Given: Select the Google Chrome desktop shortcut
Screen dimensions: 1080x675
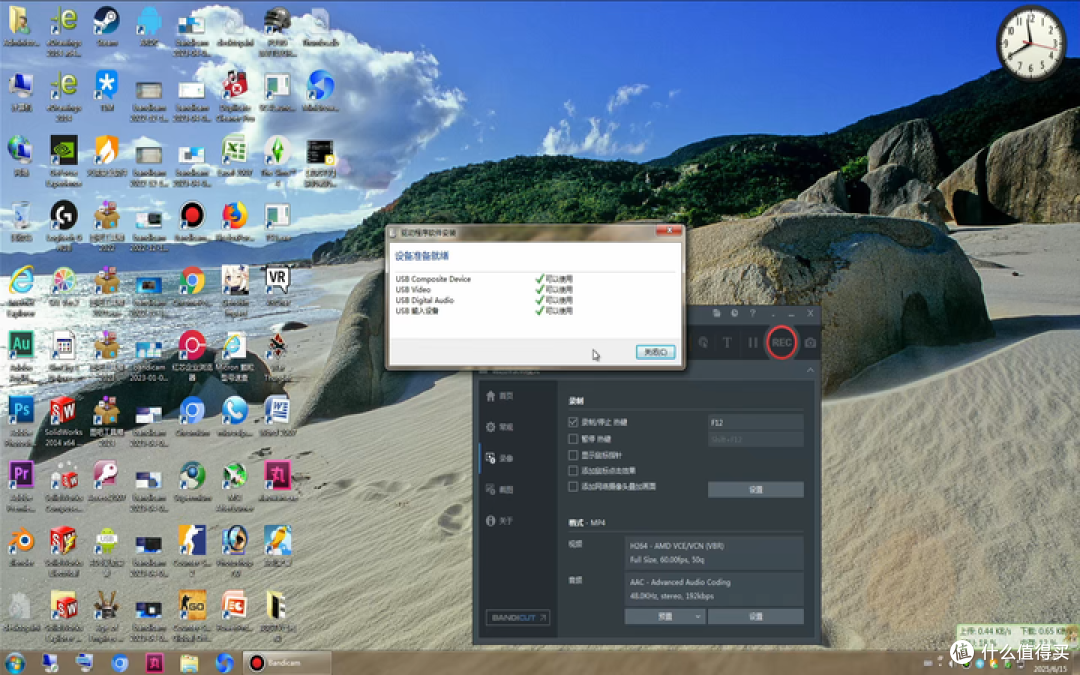Looking at the screenshot, I should coord(191,285).
